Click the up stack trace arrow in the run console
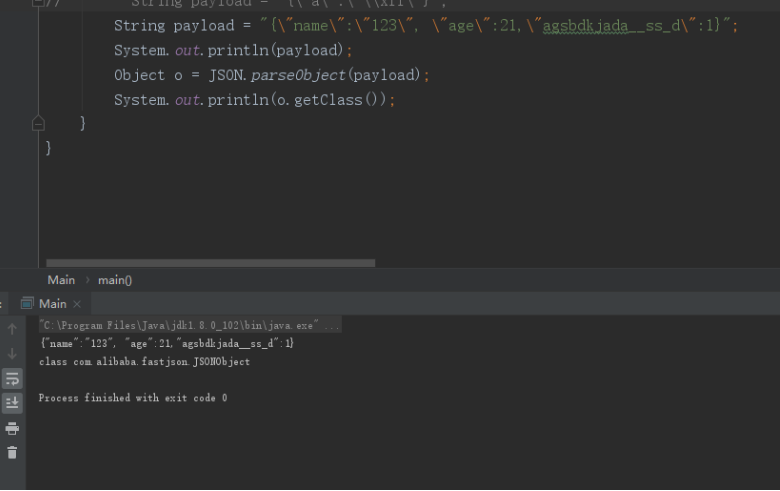The image size is (780, 491). 12,329
